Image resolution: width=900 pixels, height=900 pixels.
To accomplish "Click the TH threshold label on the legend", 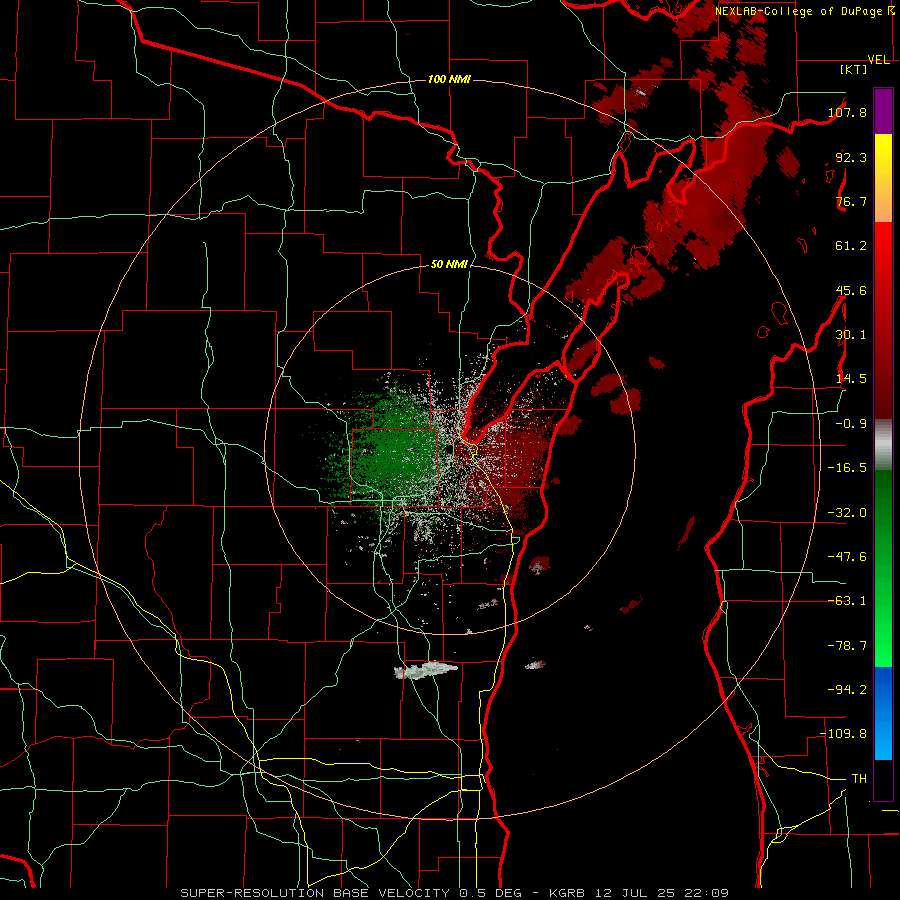I will coord(859,778).
